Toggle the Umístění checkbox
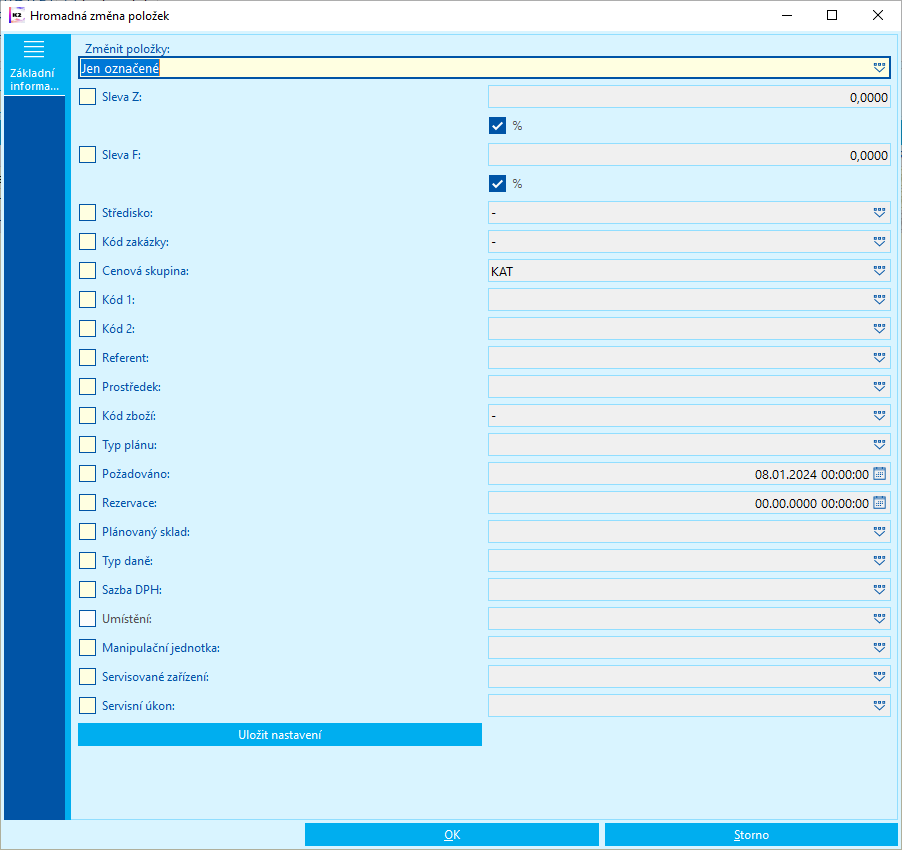This screenshot has height=850, width=902. click(x=87, y=619)
